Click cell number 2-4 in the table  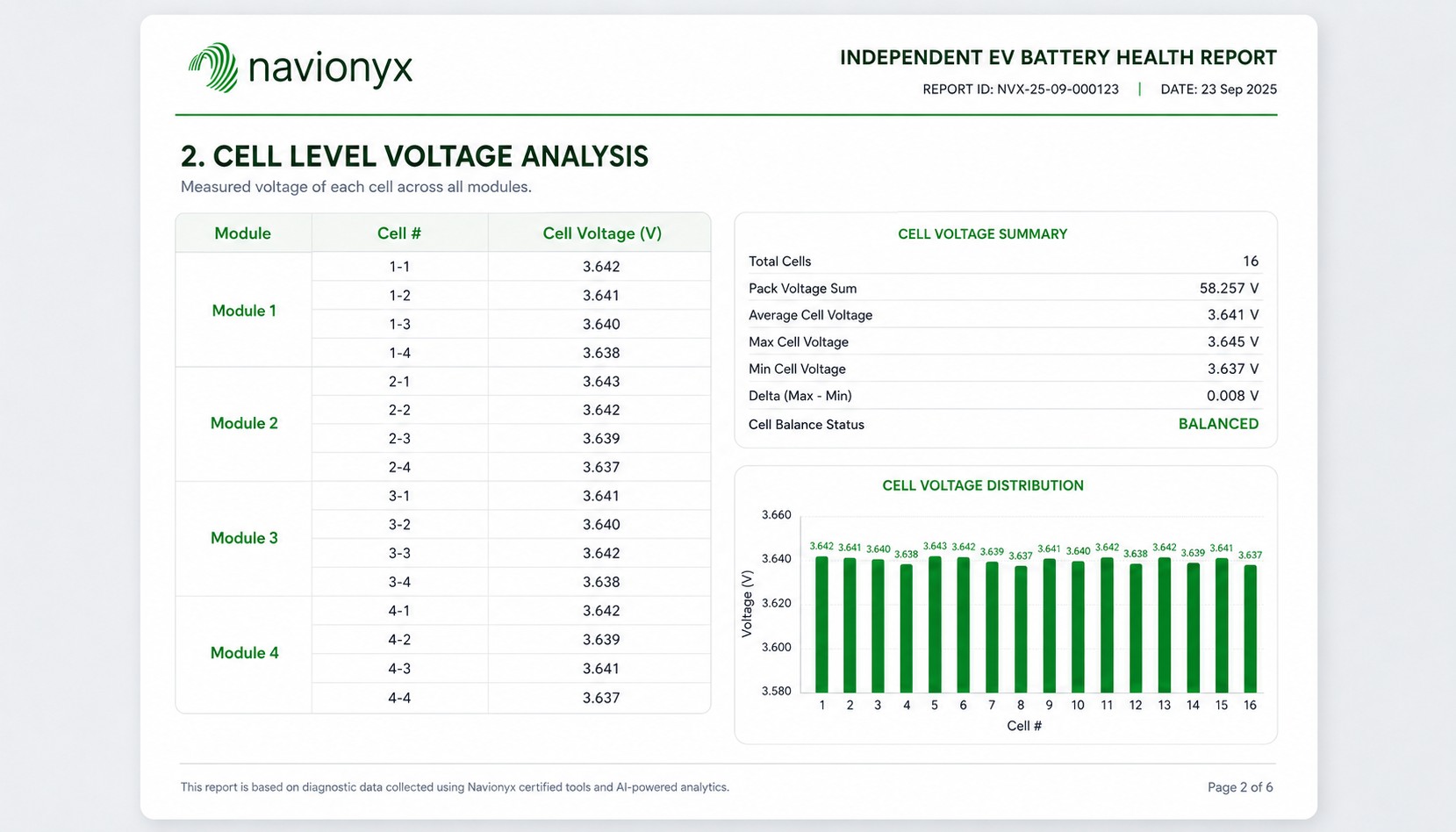(399, 468)
